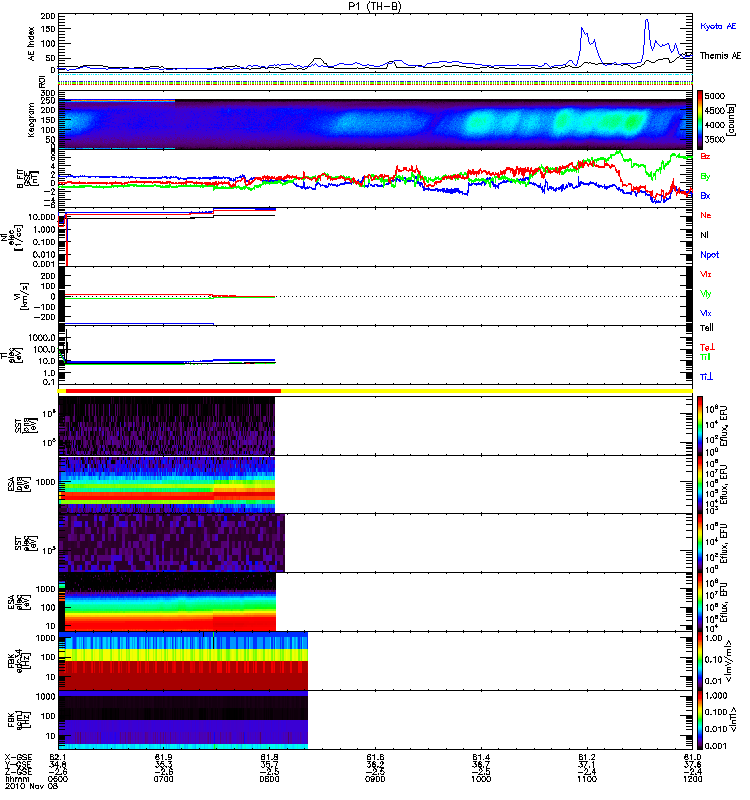Click the blue Vix velocity label

click(x=706, y=313)
